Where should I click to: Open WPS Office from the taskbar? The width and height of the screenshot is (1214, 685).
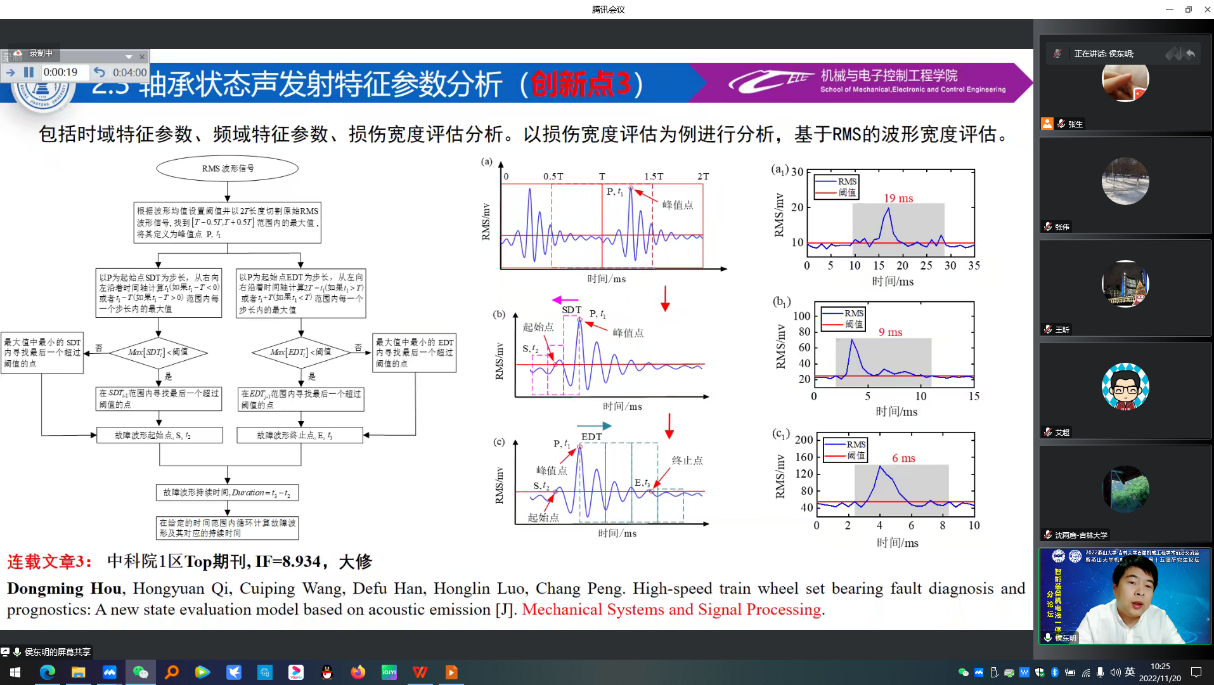(420, 673)
